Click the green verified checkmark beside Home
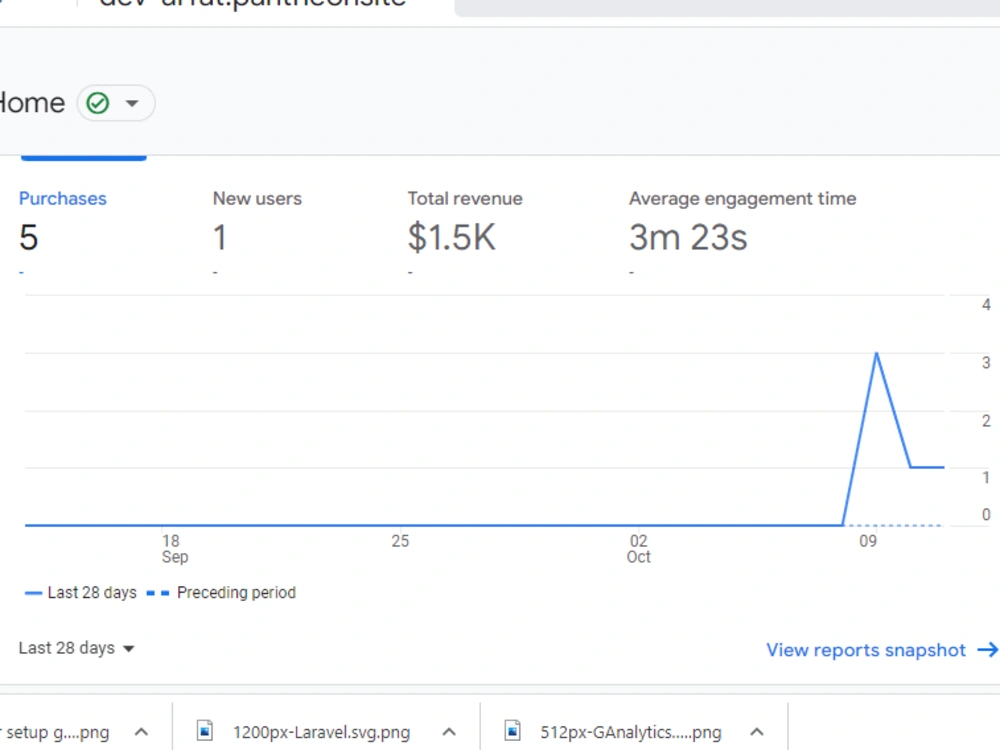The width and height of the screenshot is (1000, 750). point(97,102)
